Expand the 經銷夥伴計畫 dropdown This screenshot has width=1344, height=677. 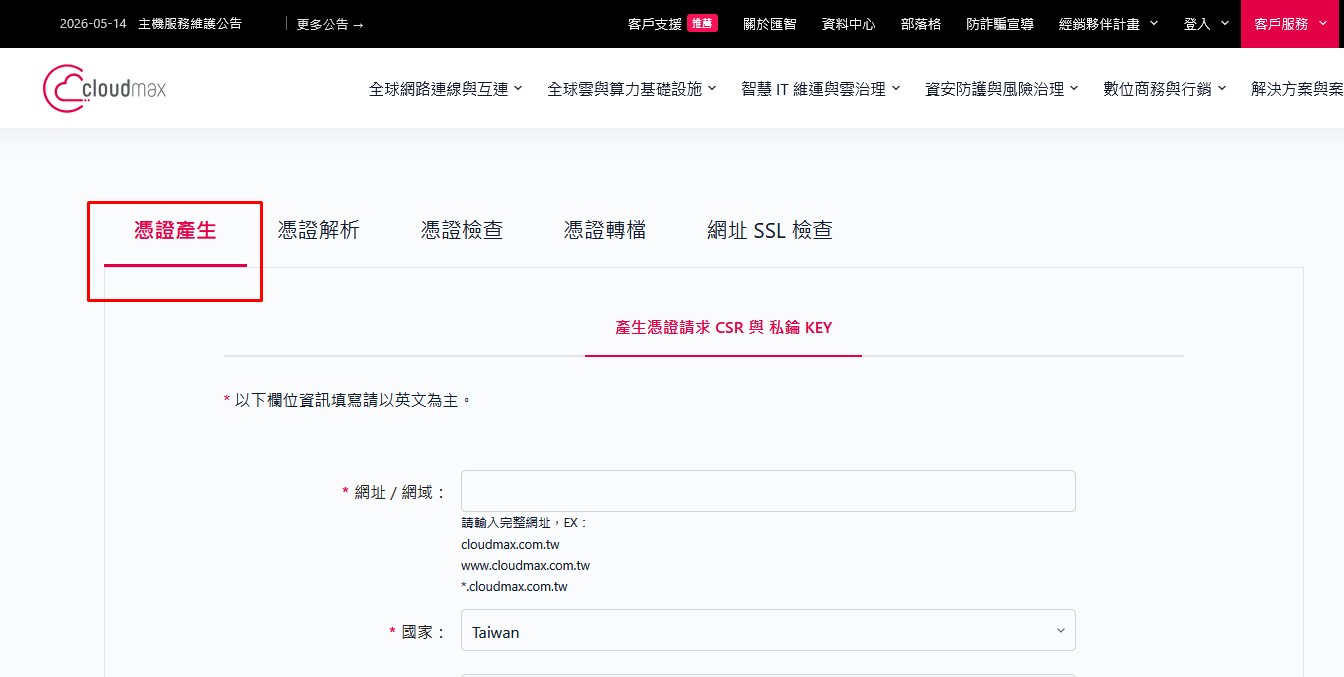coord(1109,24)
